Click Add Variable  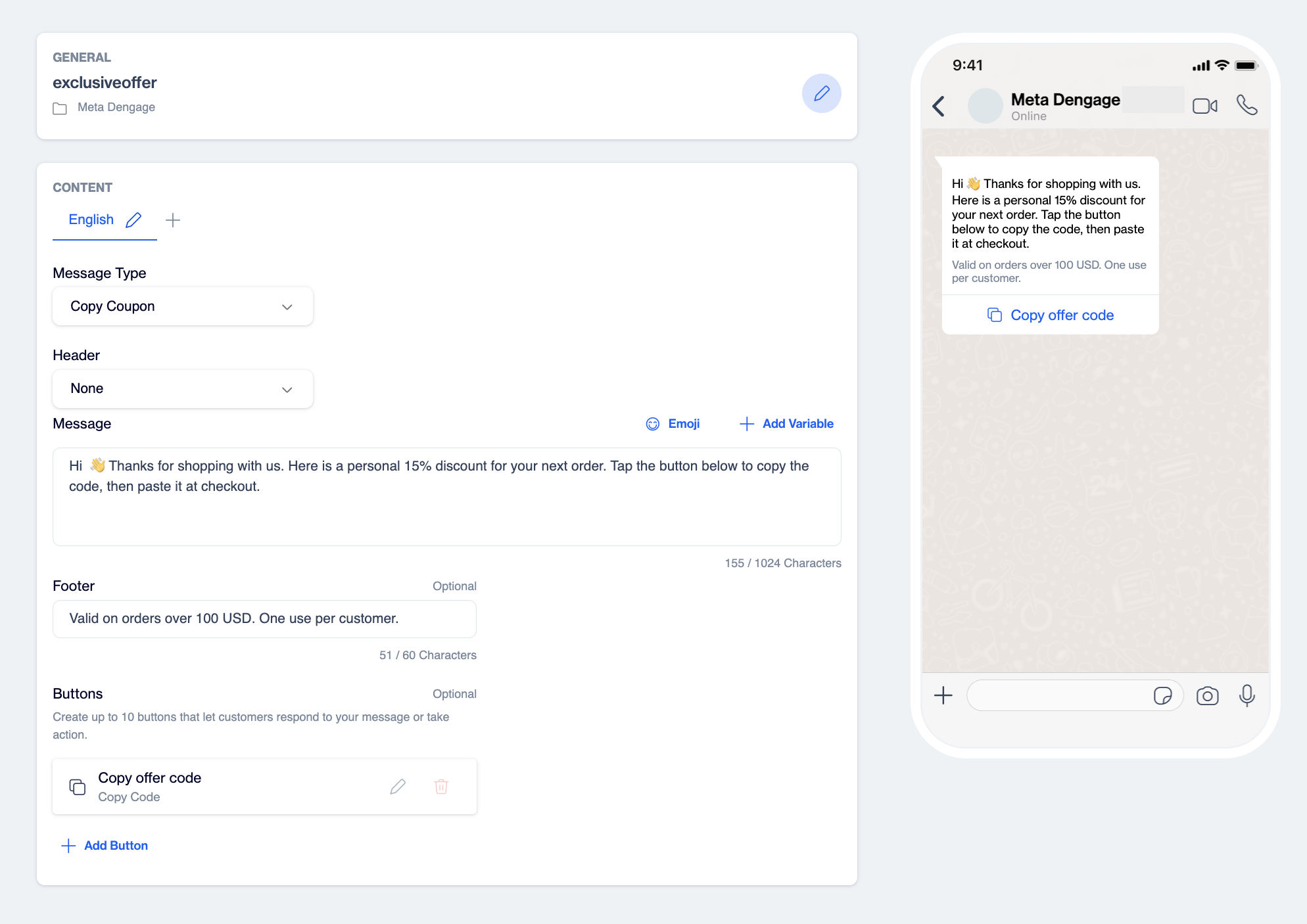tap(786, 424)
